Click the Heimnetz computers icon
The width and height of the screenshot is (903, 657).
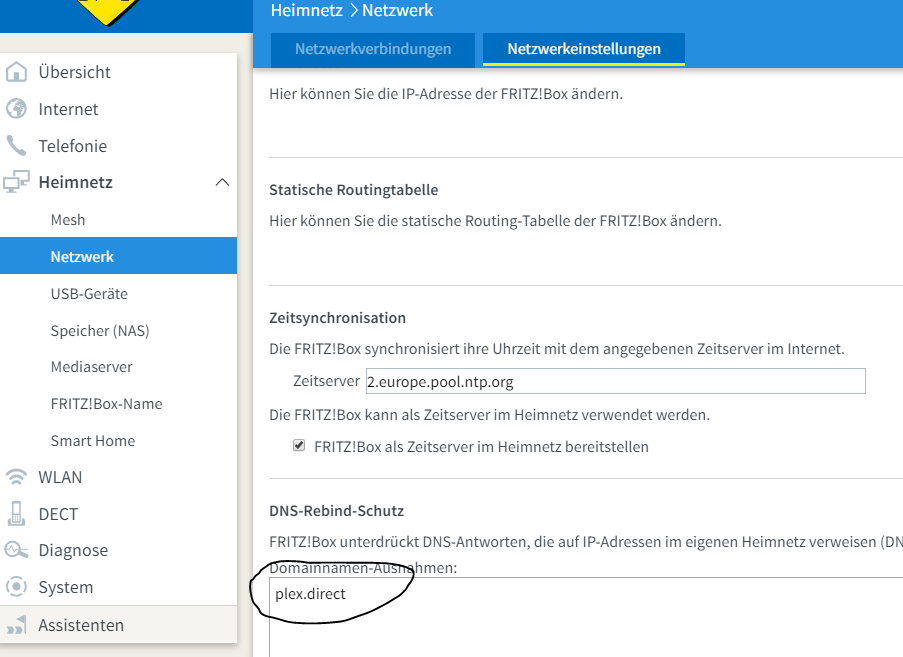16,182
